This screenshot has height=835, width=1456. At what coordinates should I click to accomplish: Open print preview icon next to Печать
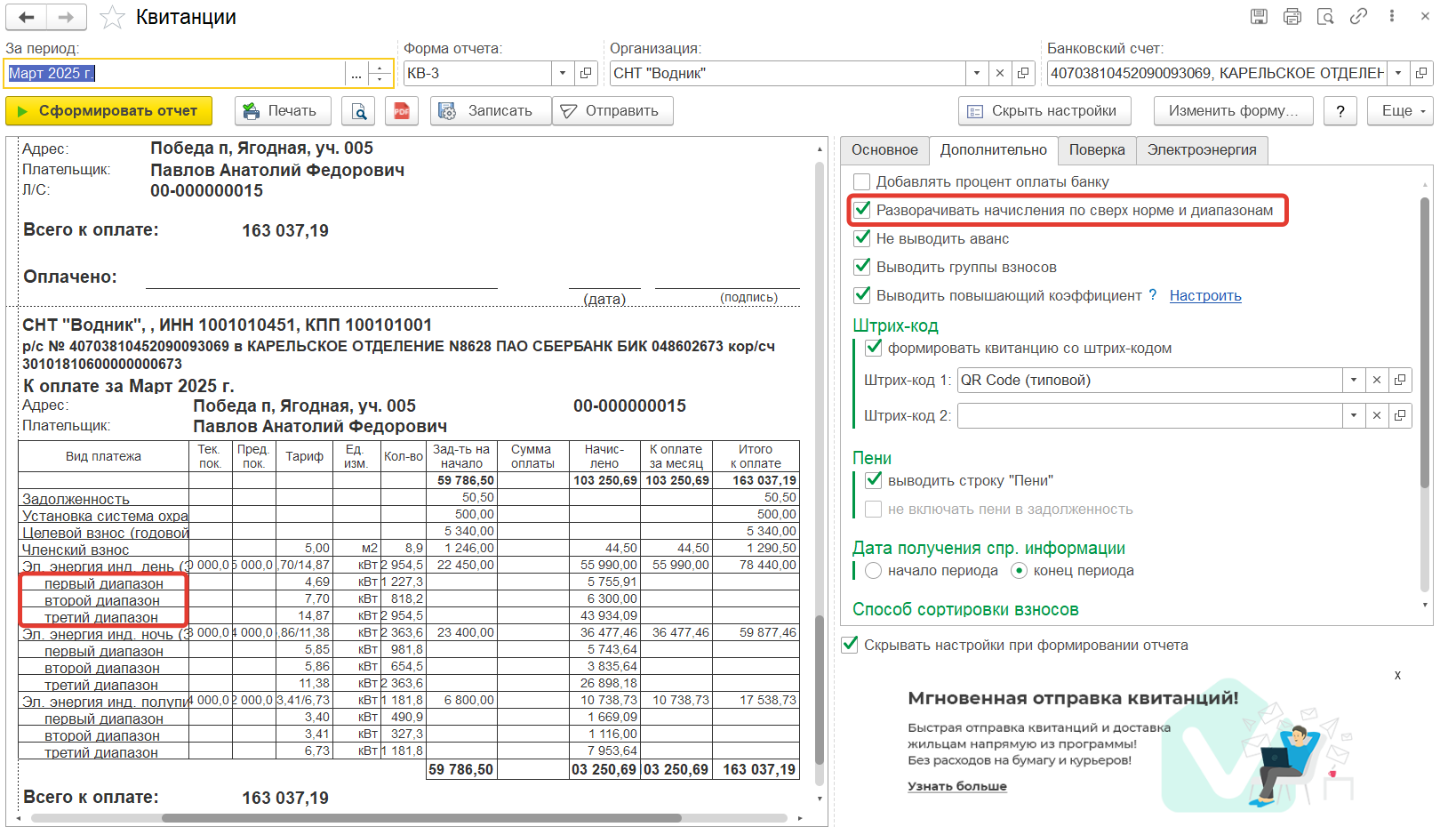coord(358,111)
